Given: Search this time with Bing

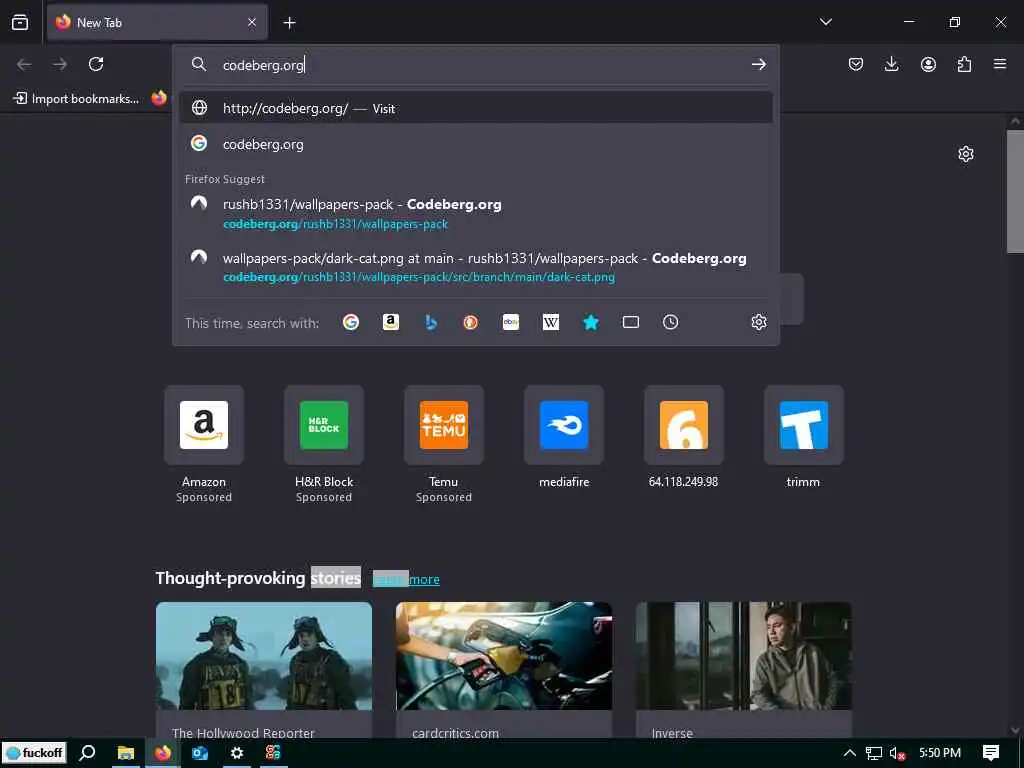Looking at the screenshot, I should pyautogui.click(x=430, y=322).
